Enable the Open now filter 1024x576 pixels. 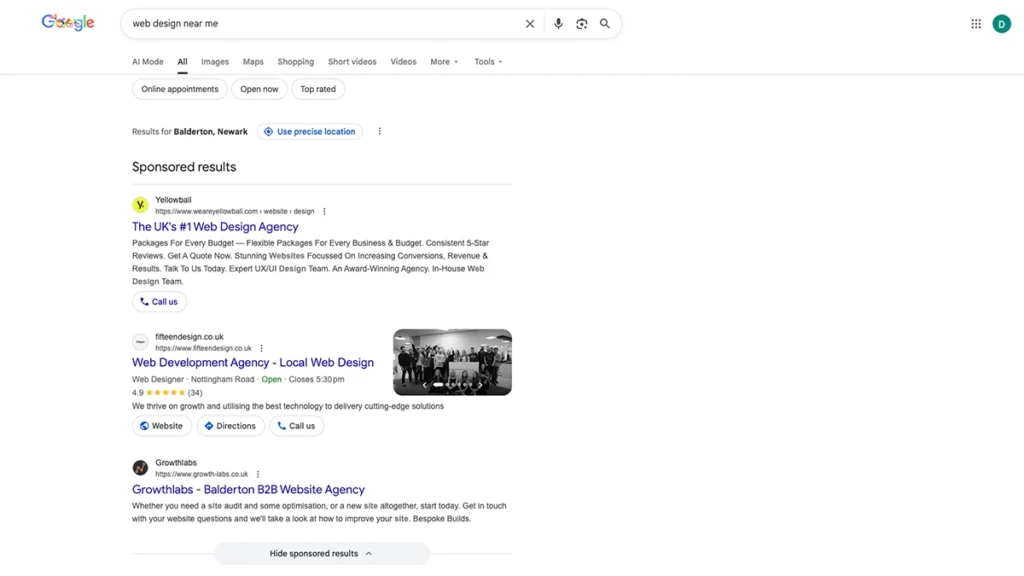coord(259,89)
